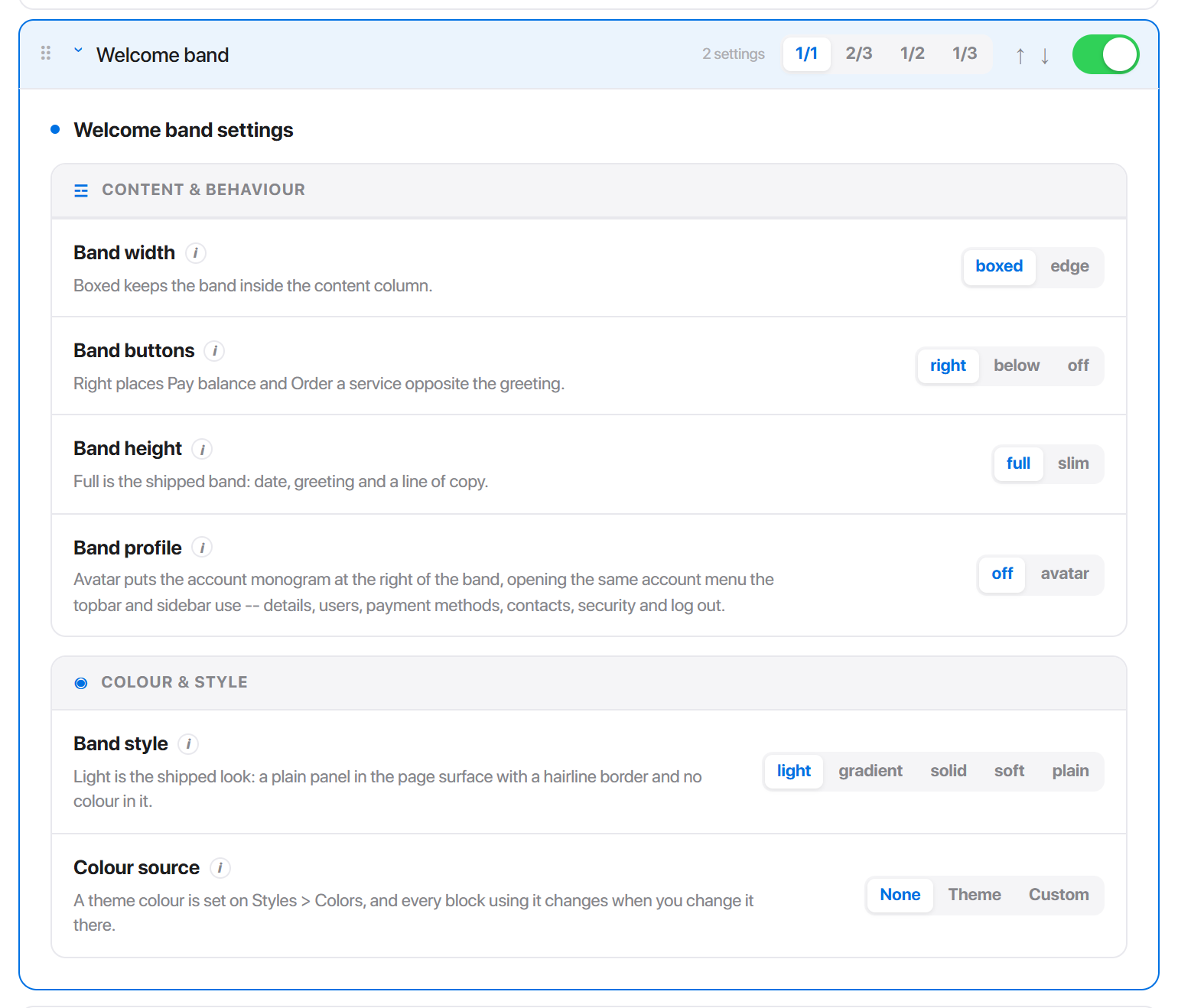Click the Band height label
Image resolution: width=1178 pixels, height=1008 pixels.
[x=128, y=449]
